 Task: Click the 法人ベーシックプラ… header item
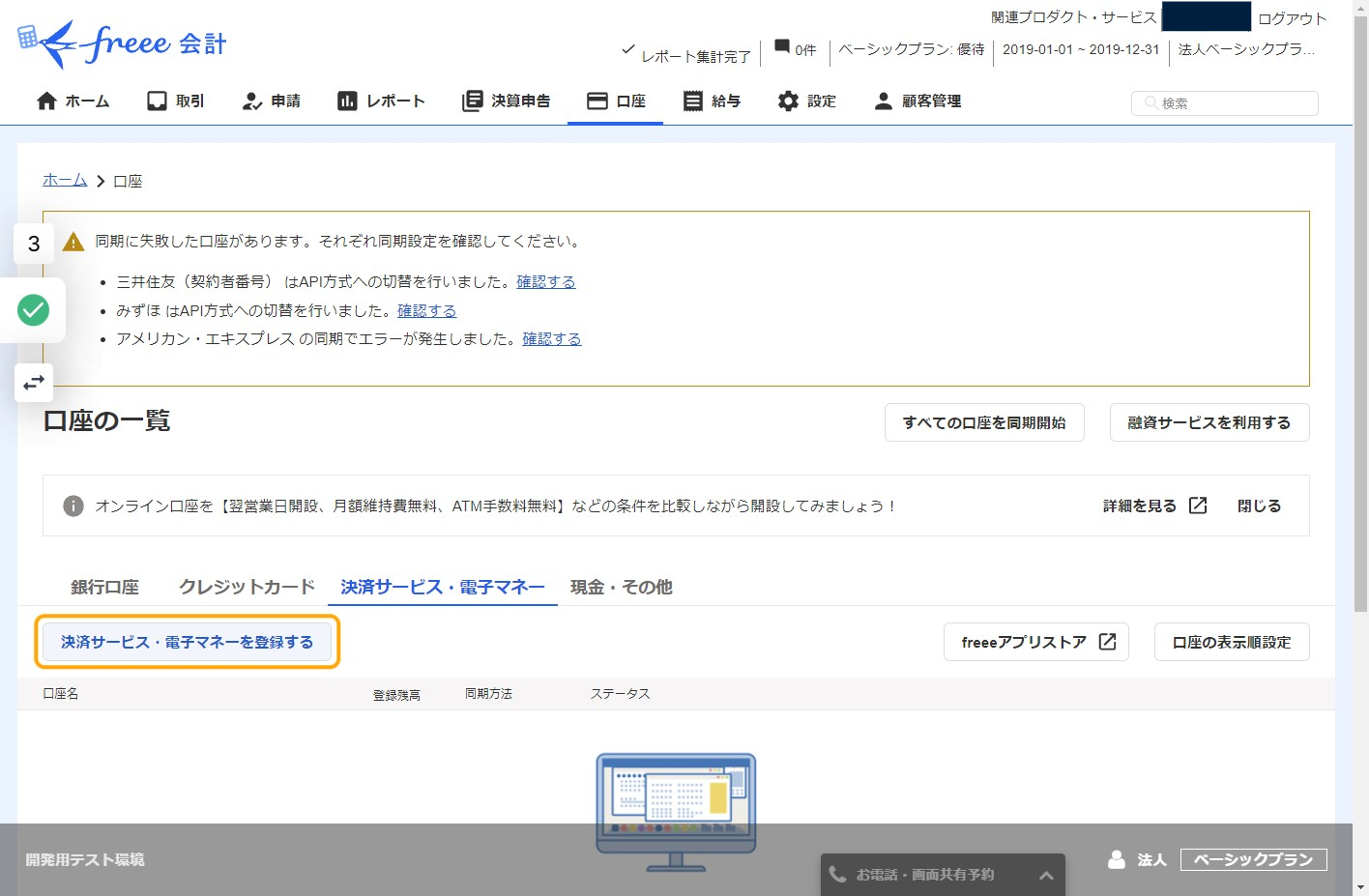[x=1246, y=49]
